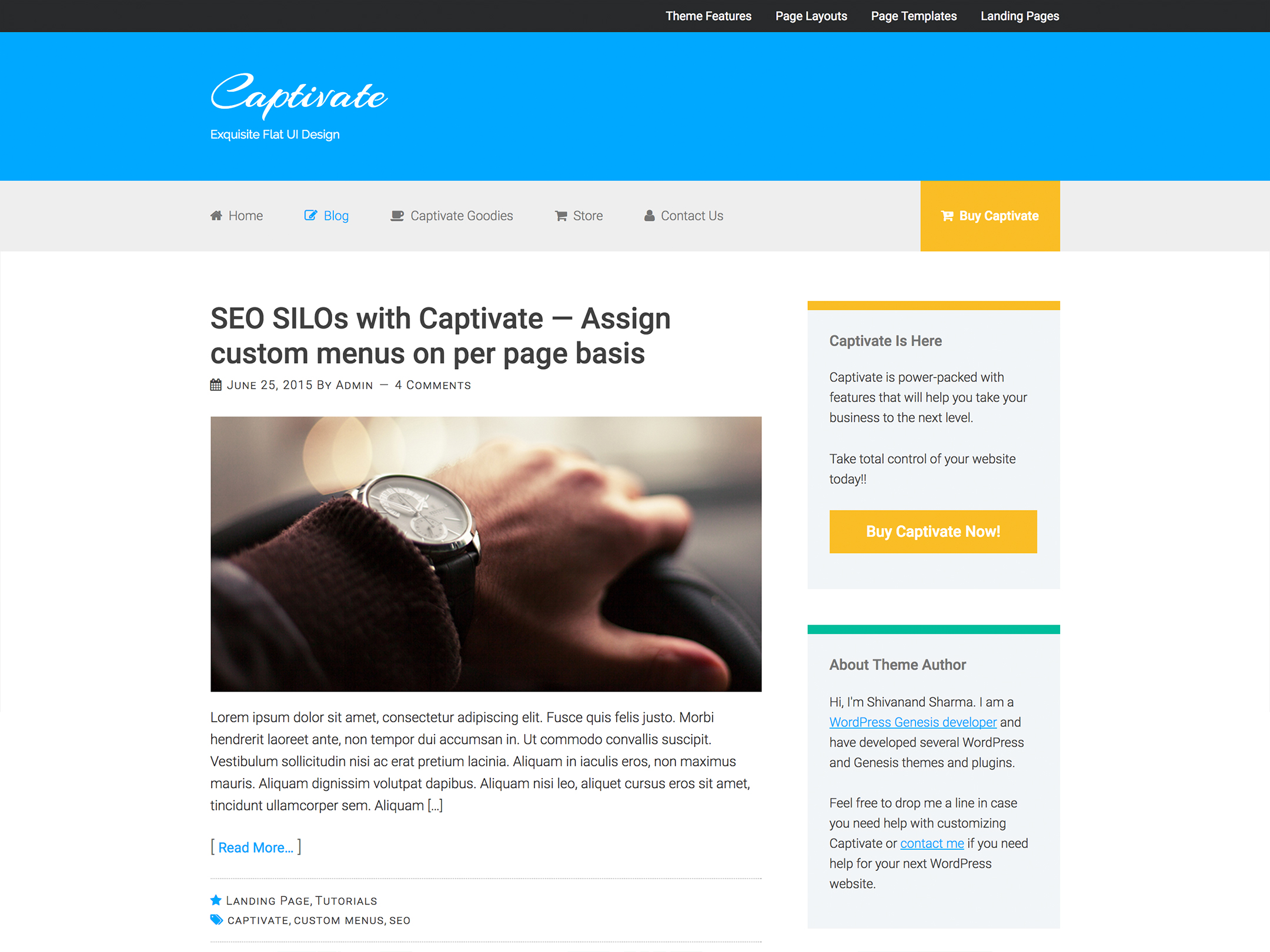Click the Contact Us person icon
The image size is (1270, 952).
click(650, 215)
